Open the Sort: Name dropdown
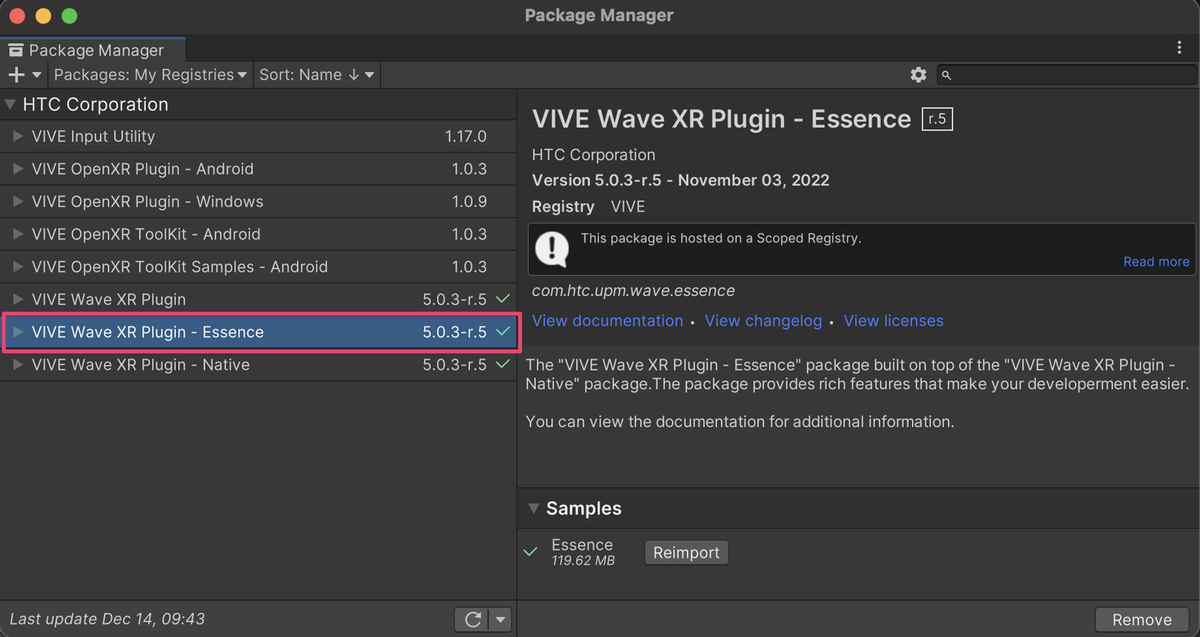This screenshot has width=1200, height=637. pyautogui.click(x=317, y=75)
